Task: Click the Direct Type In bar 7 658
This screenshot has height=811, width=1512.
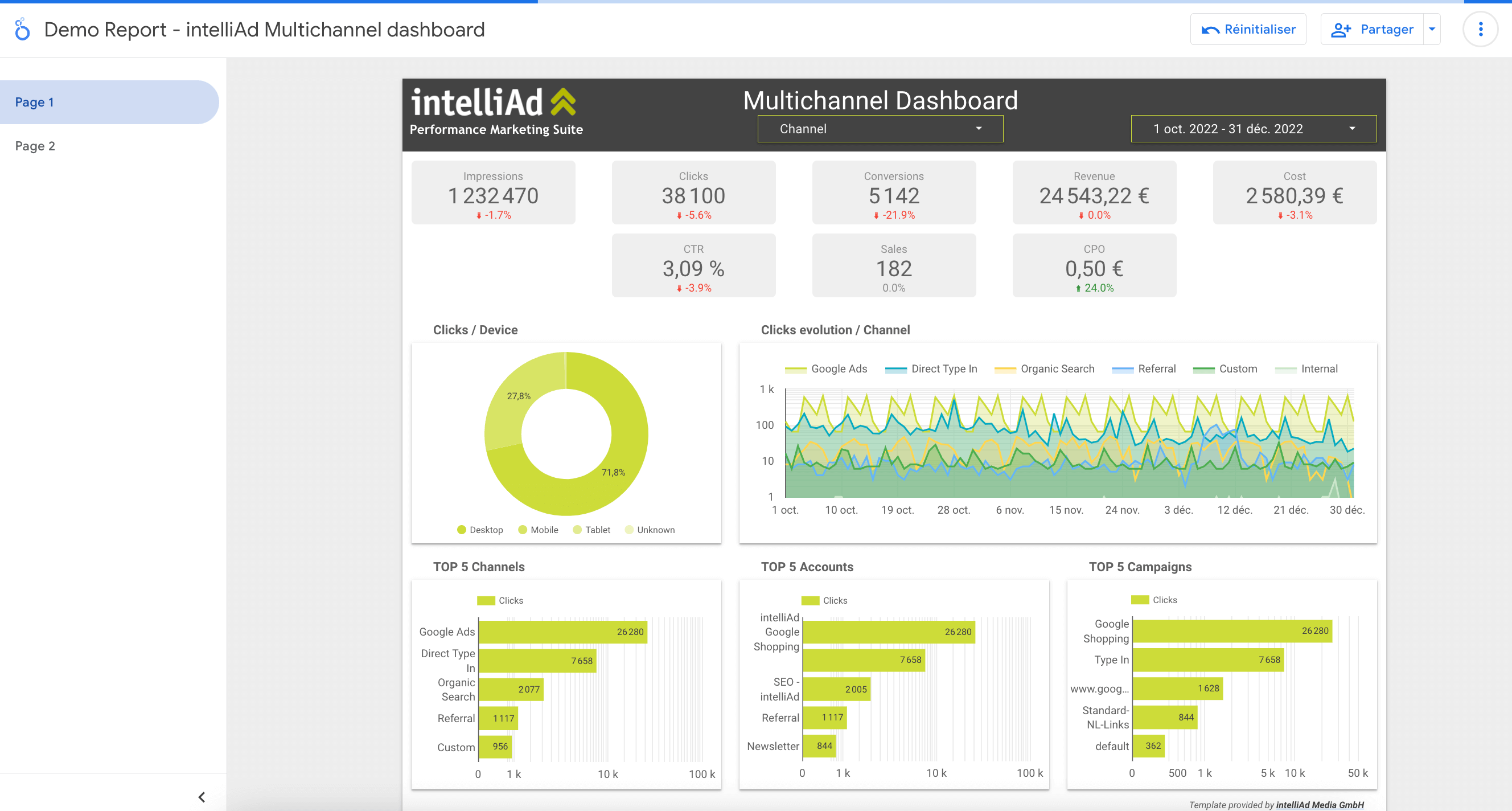Action: pos(537,661)
